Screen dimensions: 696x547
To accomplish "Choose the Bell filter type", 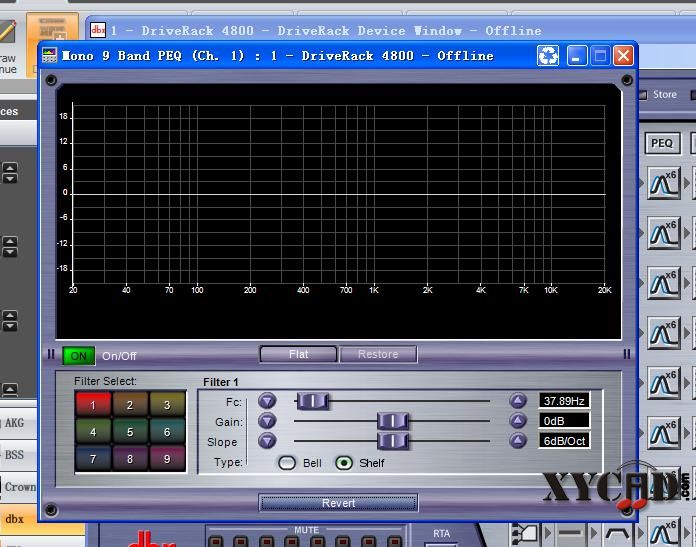I will click(287, 463).
